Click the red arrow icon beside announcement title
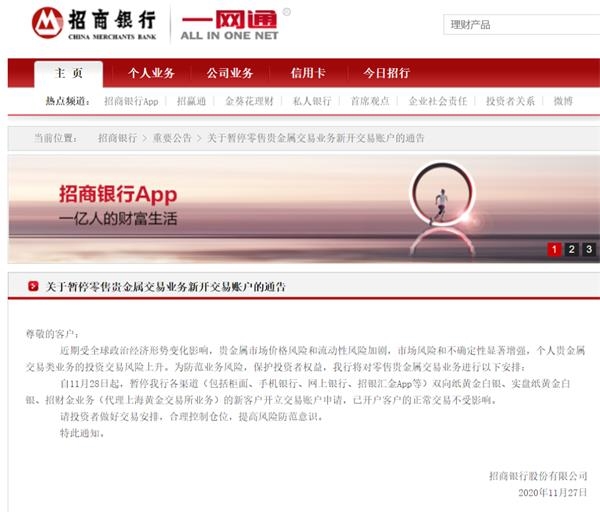The width and height of the screenshot is (600, 512). (33, 286)
